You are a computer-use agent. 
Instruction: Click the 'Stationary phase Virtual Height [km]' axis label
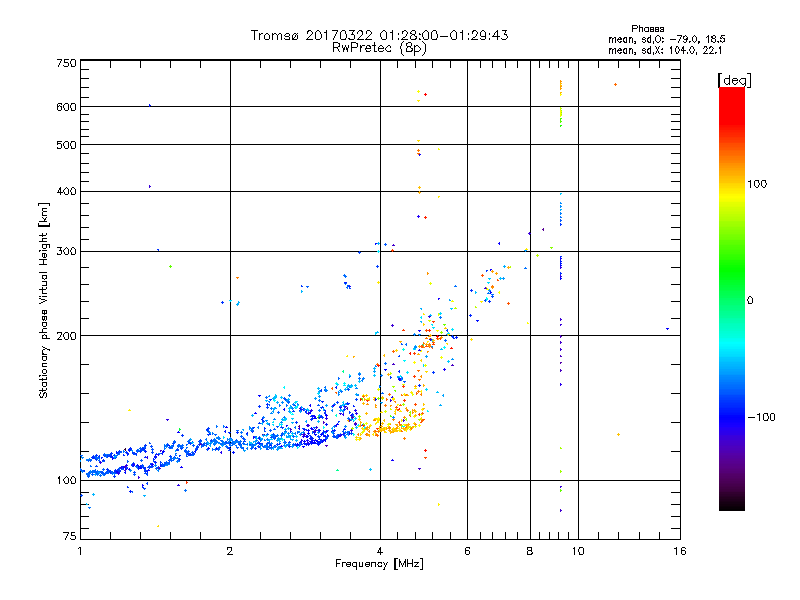(44, 301)
